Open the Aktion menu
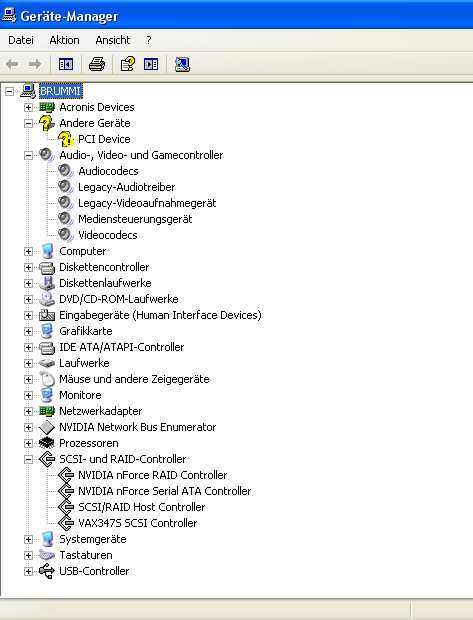473x620 pixels. (64, 40)
